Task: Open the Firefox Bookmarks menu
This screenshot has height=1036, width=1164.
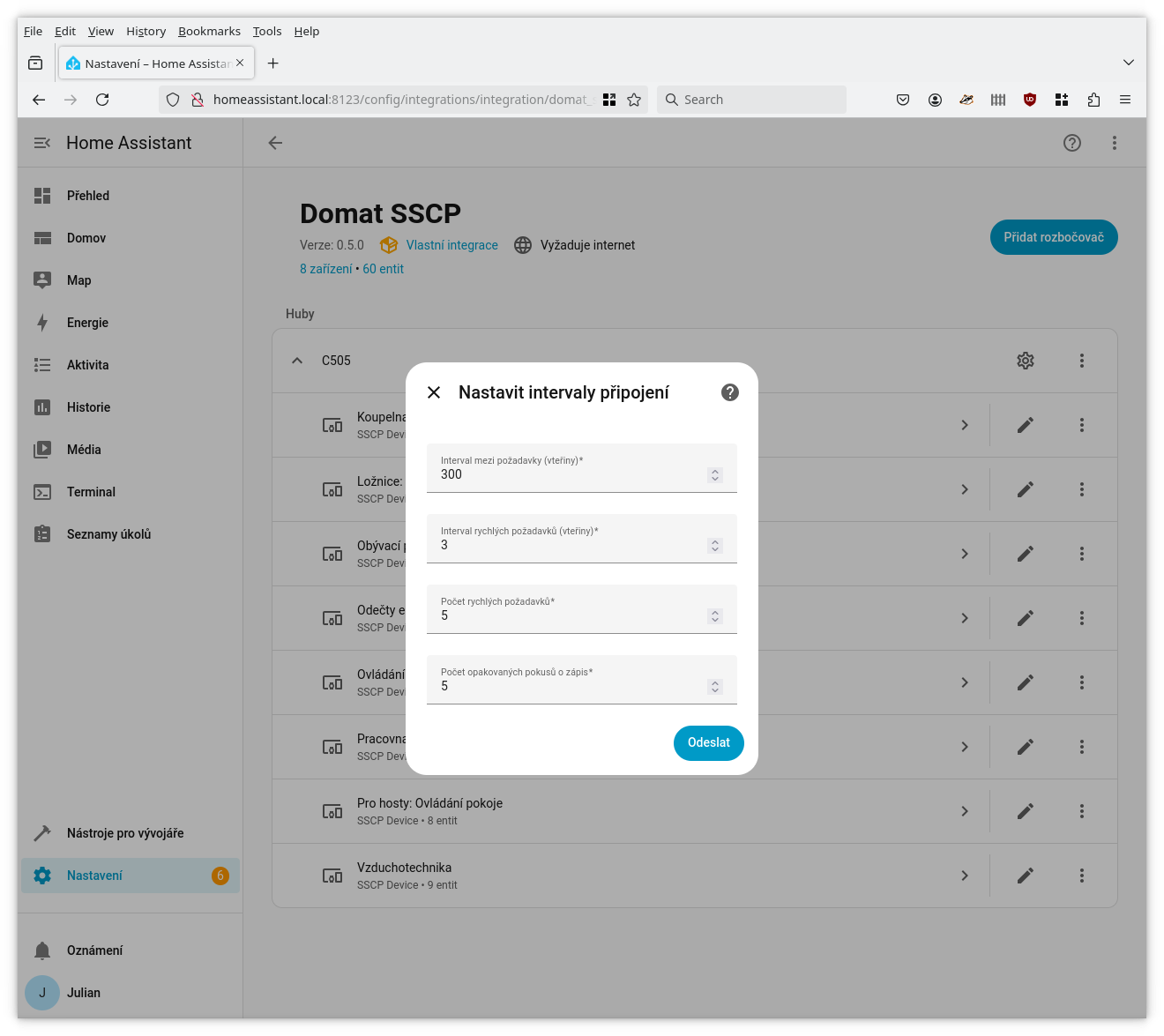Action: (x=209, y=31)
